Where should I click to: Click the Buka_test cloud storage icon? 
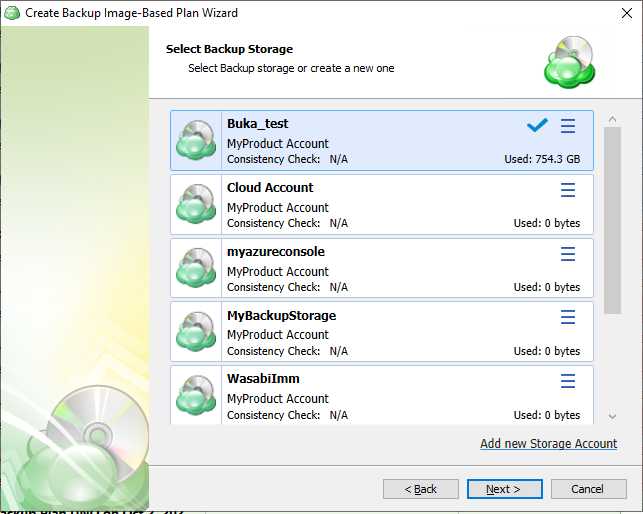[x=197, y=141]
